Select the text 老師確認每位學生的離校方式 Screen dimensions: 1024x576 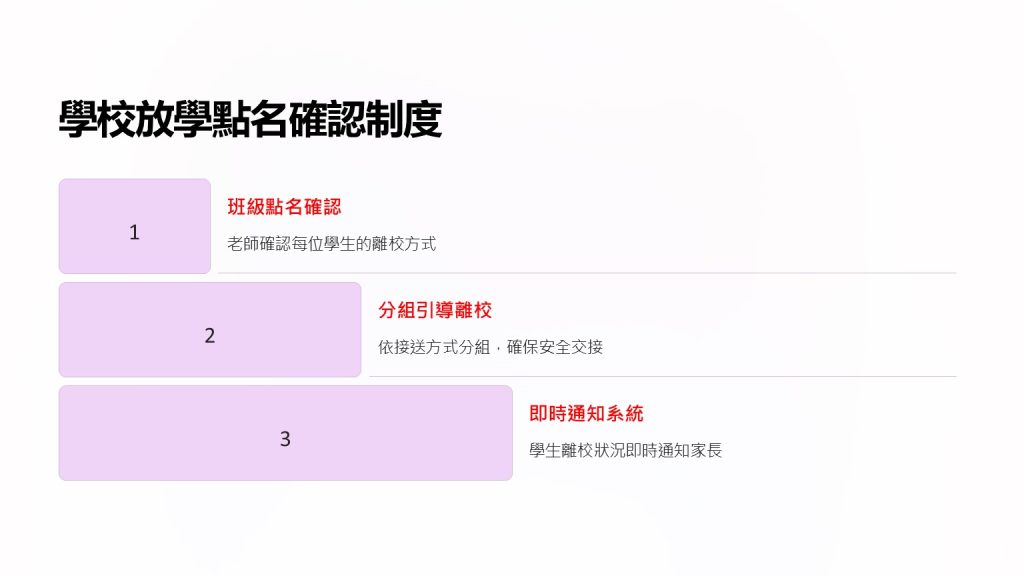coord(332,244)
